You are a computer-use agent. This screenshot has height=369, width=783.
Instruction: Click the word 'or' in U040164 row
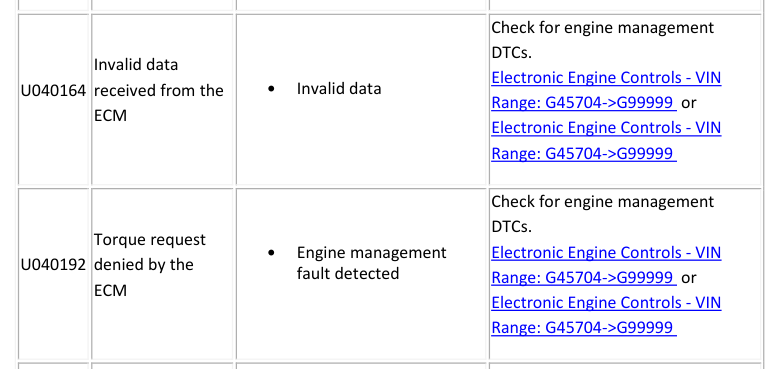tap(689, 103)
